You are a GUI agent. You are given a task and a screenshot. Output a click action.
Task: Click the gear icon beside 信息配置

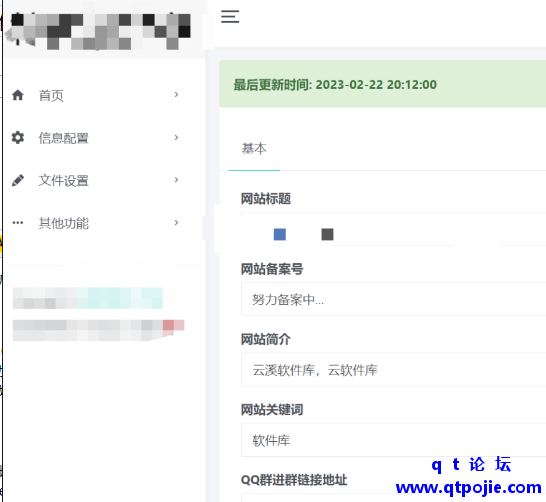[x=18, y=138]
